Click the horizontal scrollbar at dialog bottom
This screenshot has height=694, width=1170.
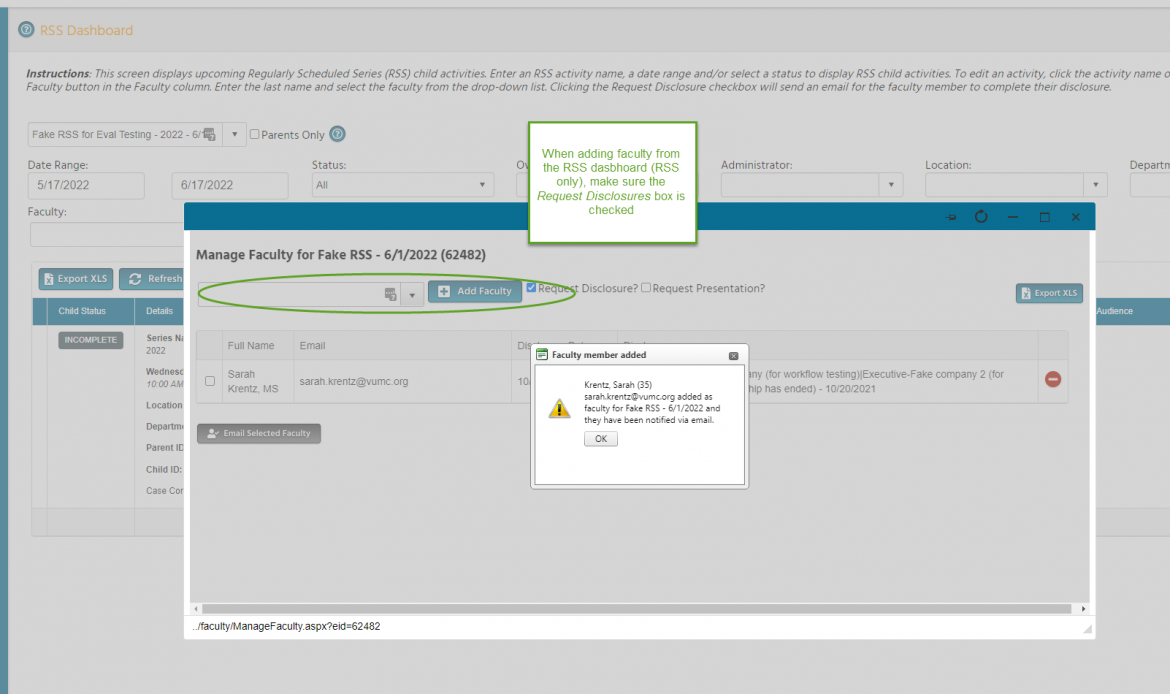point(640,608)
